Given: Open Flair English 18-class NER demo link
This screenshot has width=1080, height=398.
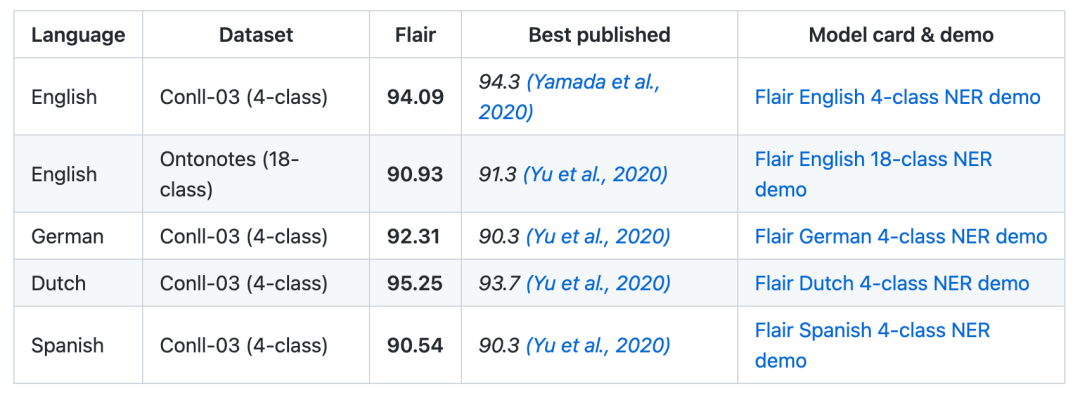Looking at the screenshot, I should (873, 174).
